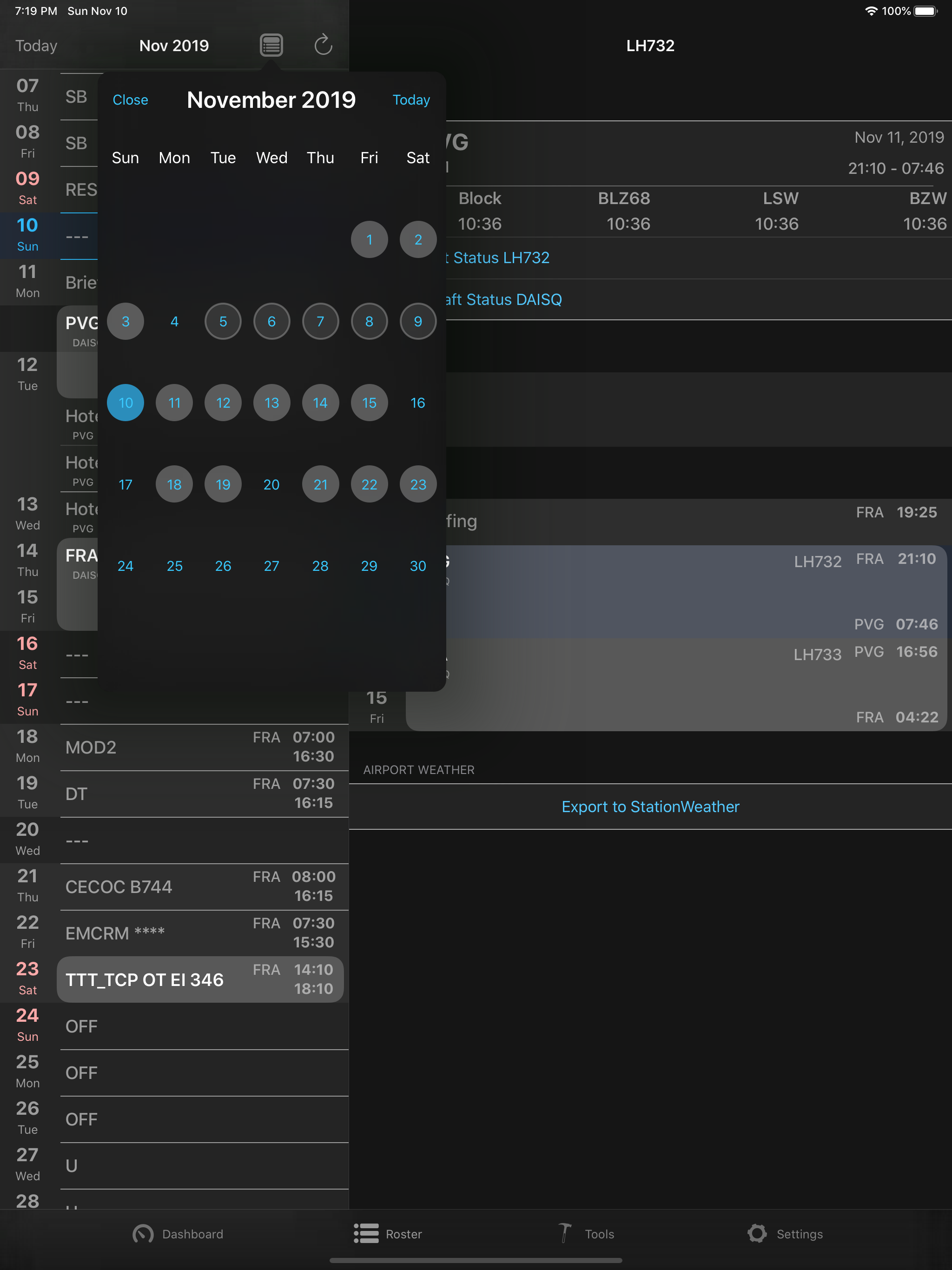This screenshot has width=952, height=1270.
Task: Select November 9 in the calendar
Action: click(x=418, y=322)
